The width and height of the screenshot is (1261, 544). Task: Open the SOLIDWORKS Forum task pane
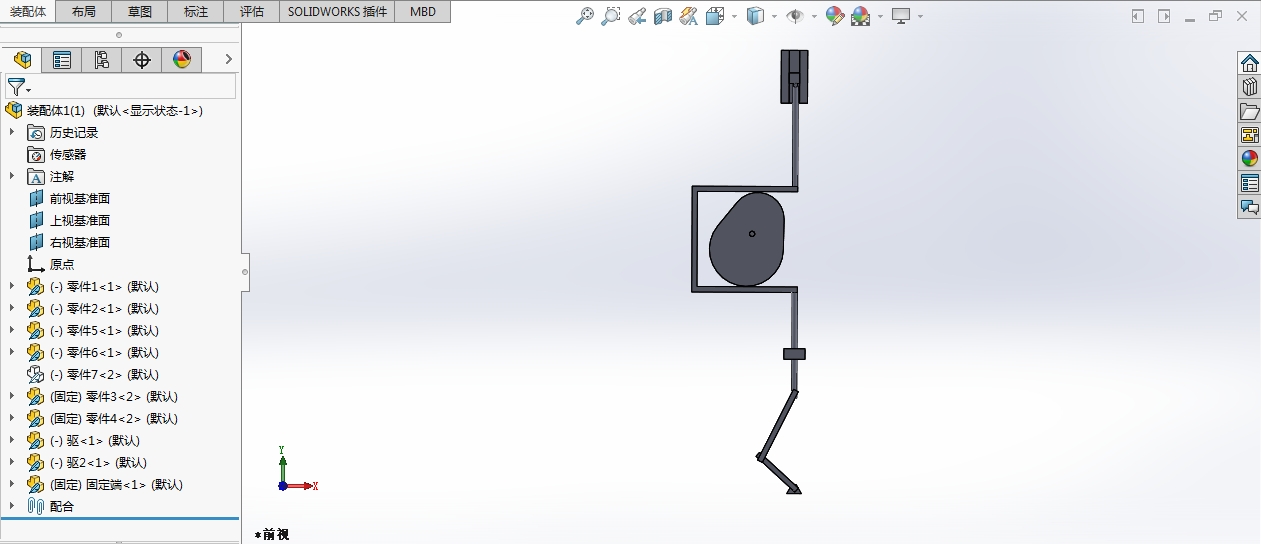point(1249,207)
